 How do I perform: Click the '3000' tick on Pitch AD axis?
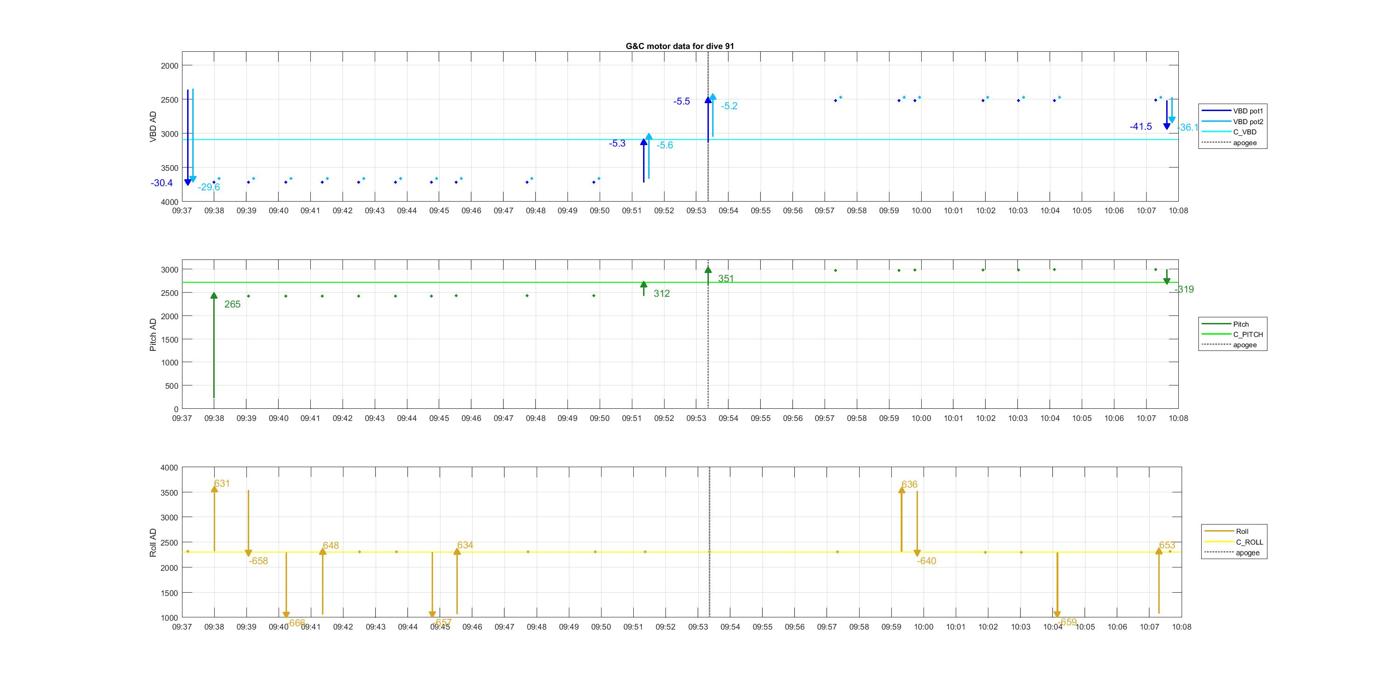coord(169,270)
